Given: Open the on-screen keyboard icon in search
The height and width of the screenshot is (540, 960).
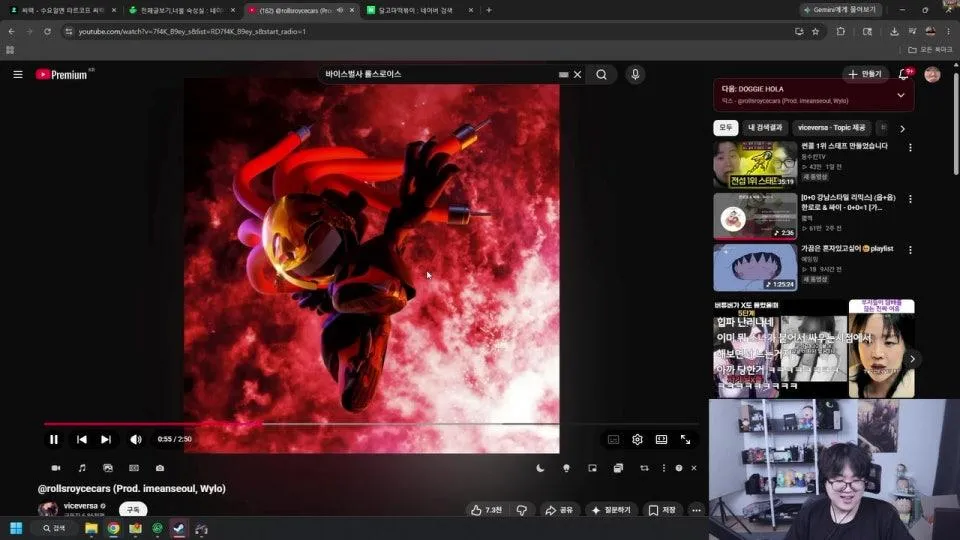Looking at the screenshot, I should (563, 75).
